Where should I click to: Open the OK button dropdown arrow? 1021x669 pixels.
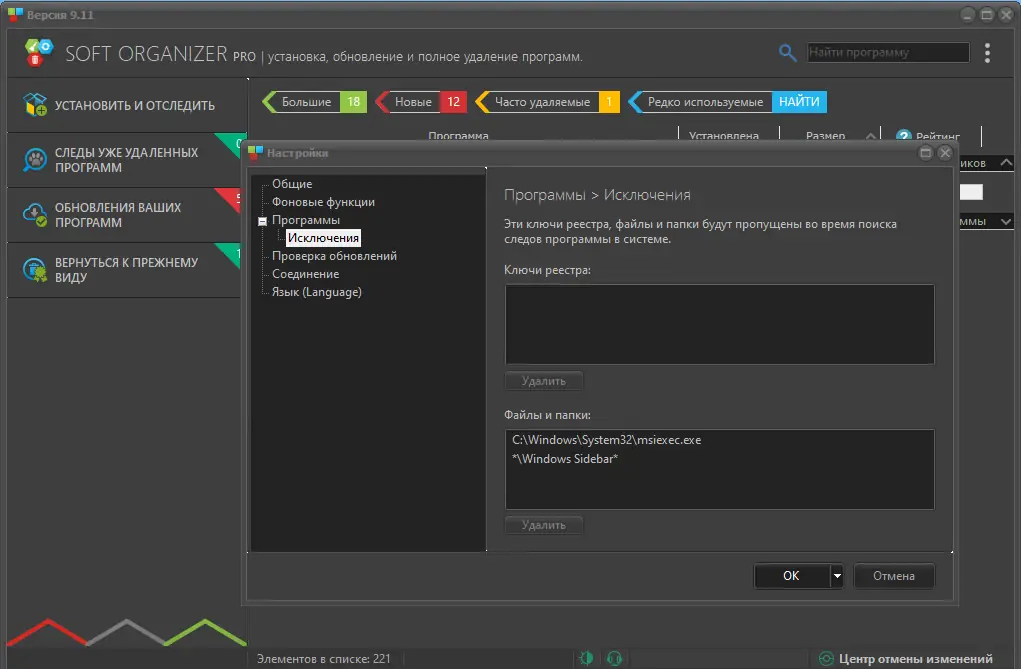[x=837, y=576]
